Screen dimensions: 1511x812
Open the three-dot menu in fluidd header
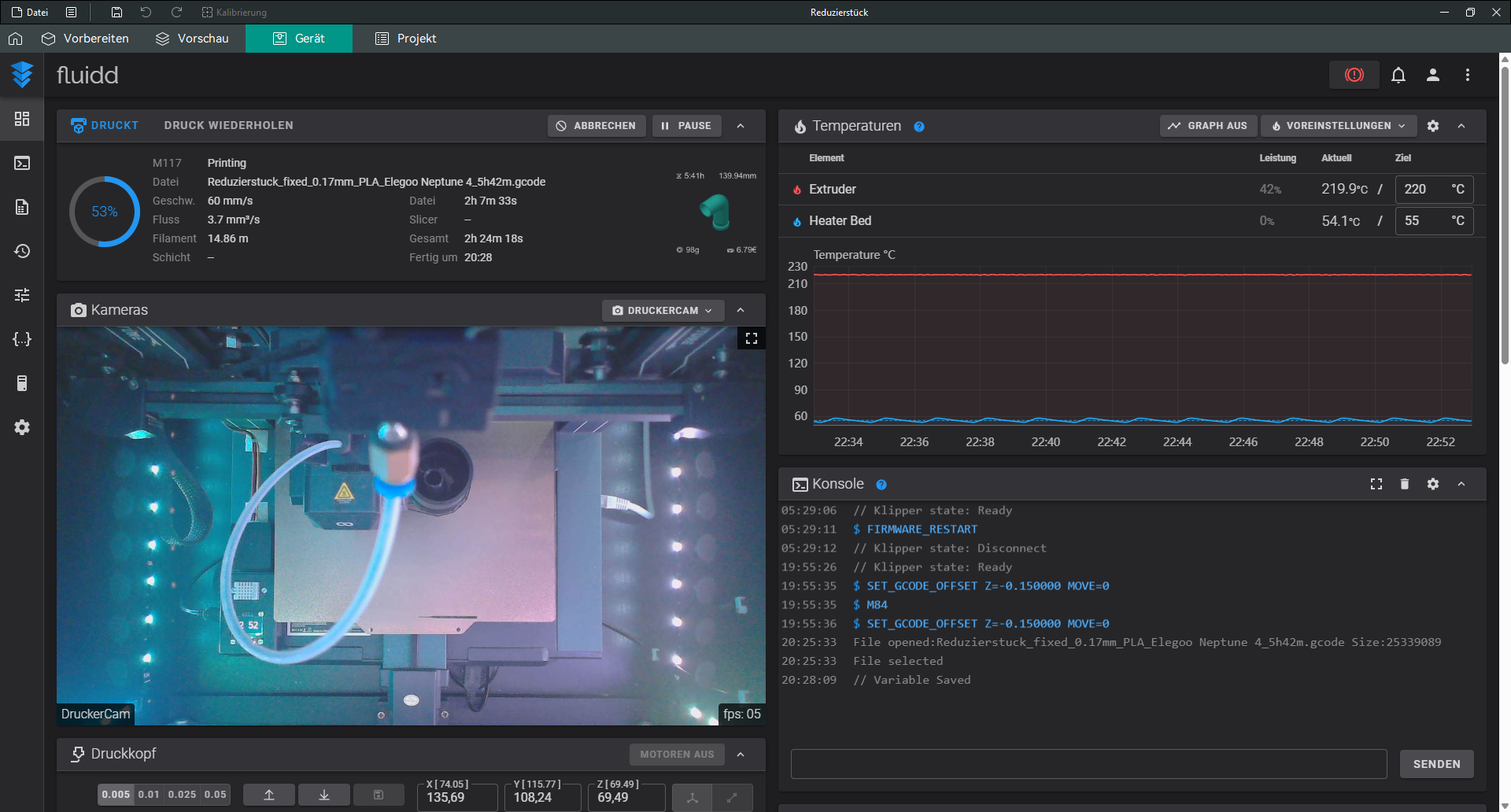point(1468,75)
